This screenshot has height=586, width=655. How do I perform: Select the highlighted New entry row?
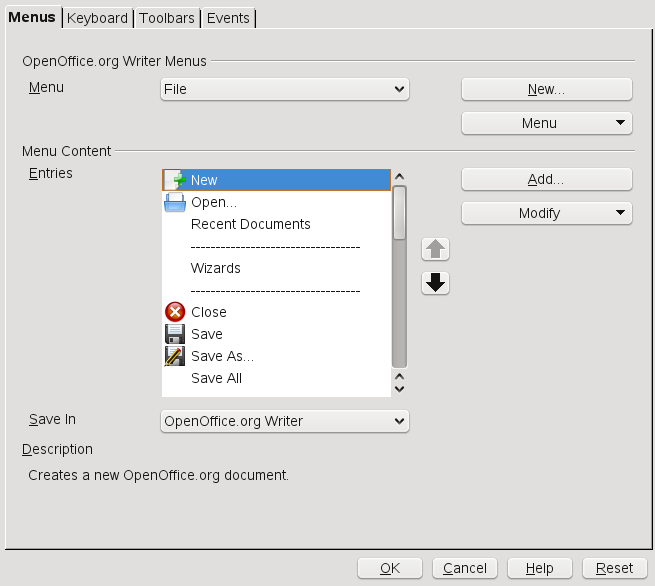277,180
